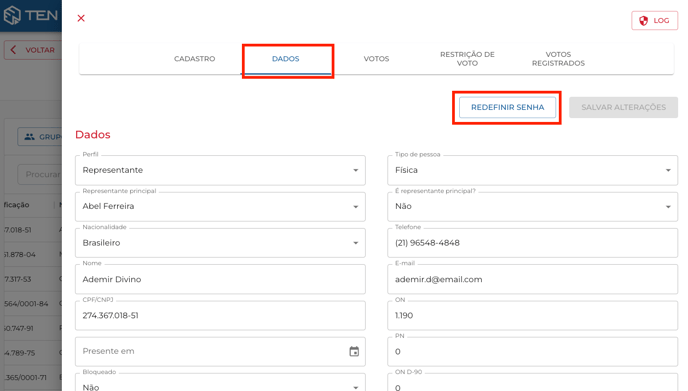
Task: Select the DADOS tab
Action: [x=286, y=59]
